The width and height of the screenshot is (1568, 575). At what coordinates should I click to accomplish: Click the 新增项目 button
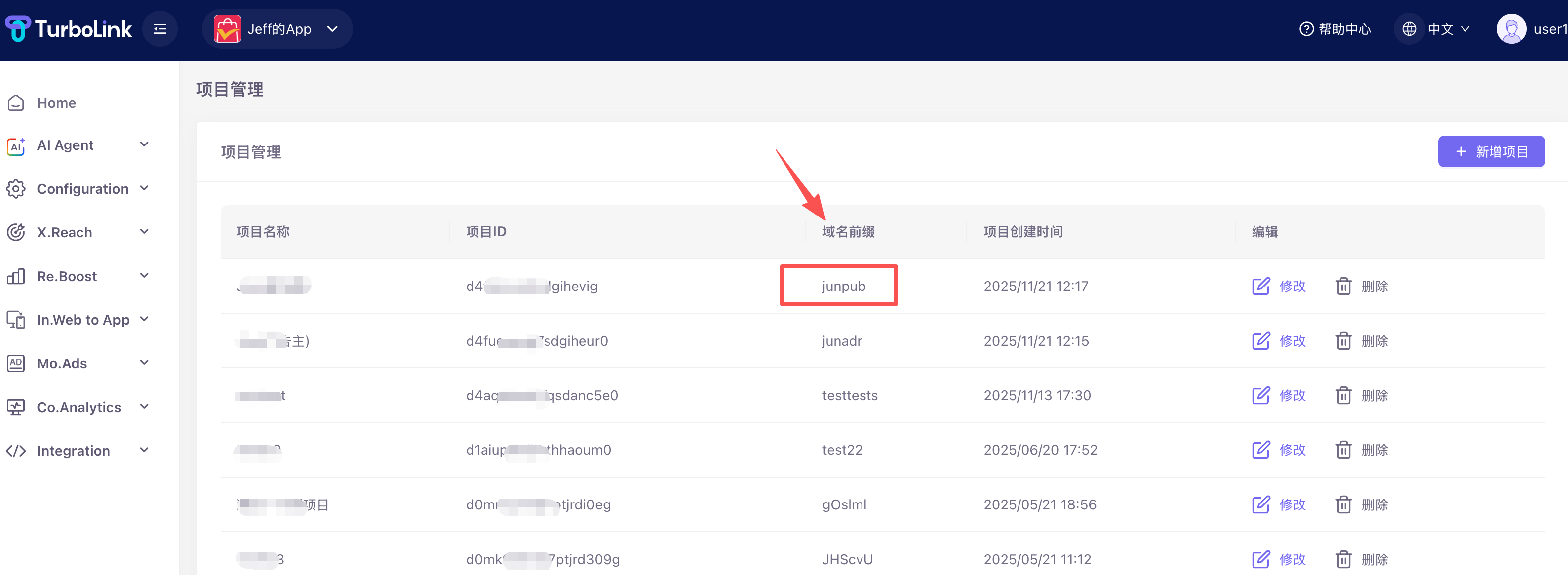1490,151
